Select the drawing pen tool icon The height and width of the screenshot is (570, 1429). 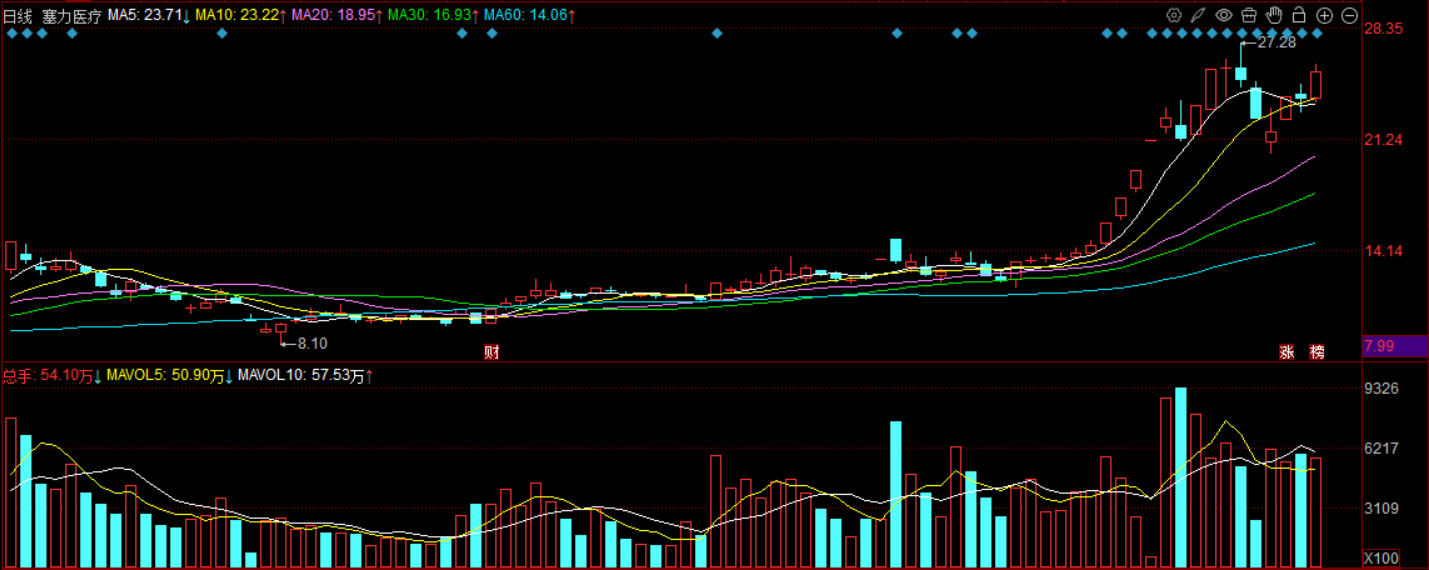coord(1198,15)
